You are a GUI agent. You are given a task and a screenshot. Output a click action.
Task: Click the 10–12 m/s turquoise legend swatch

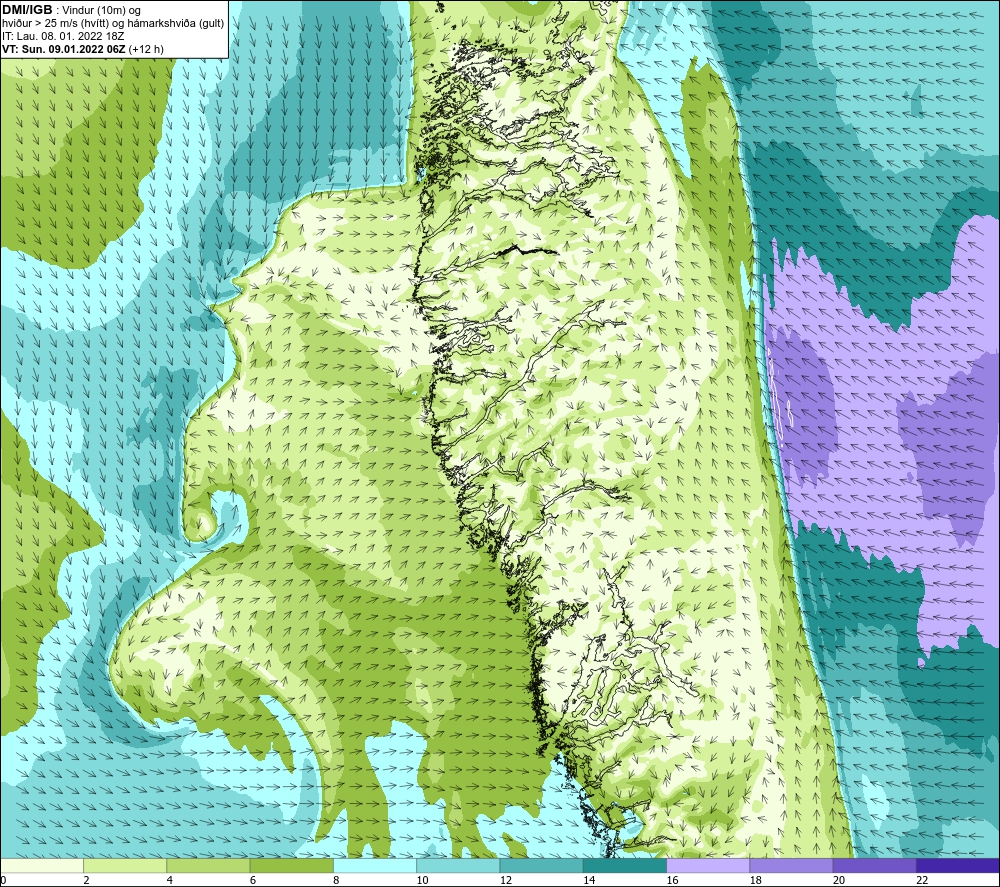[458, 866]
